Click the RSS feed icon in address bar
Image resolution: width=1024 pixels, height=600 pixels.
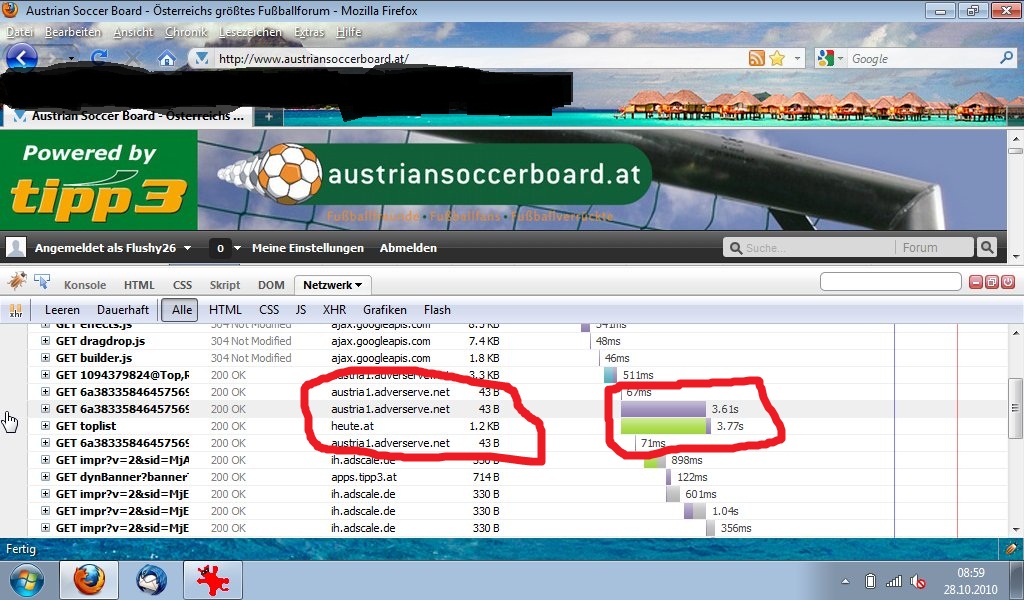pos(756,58)
